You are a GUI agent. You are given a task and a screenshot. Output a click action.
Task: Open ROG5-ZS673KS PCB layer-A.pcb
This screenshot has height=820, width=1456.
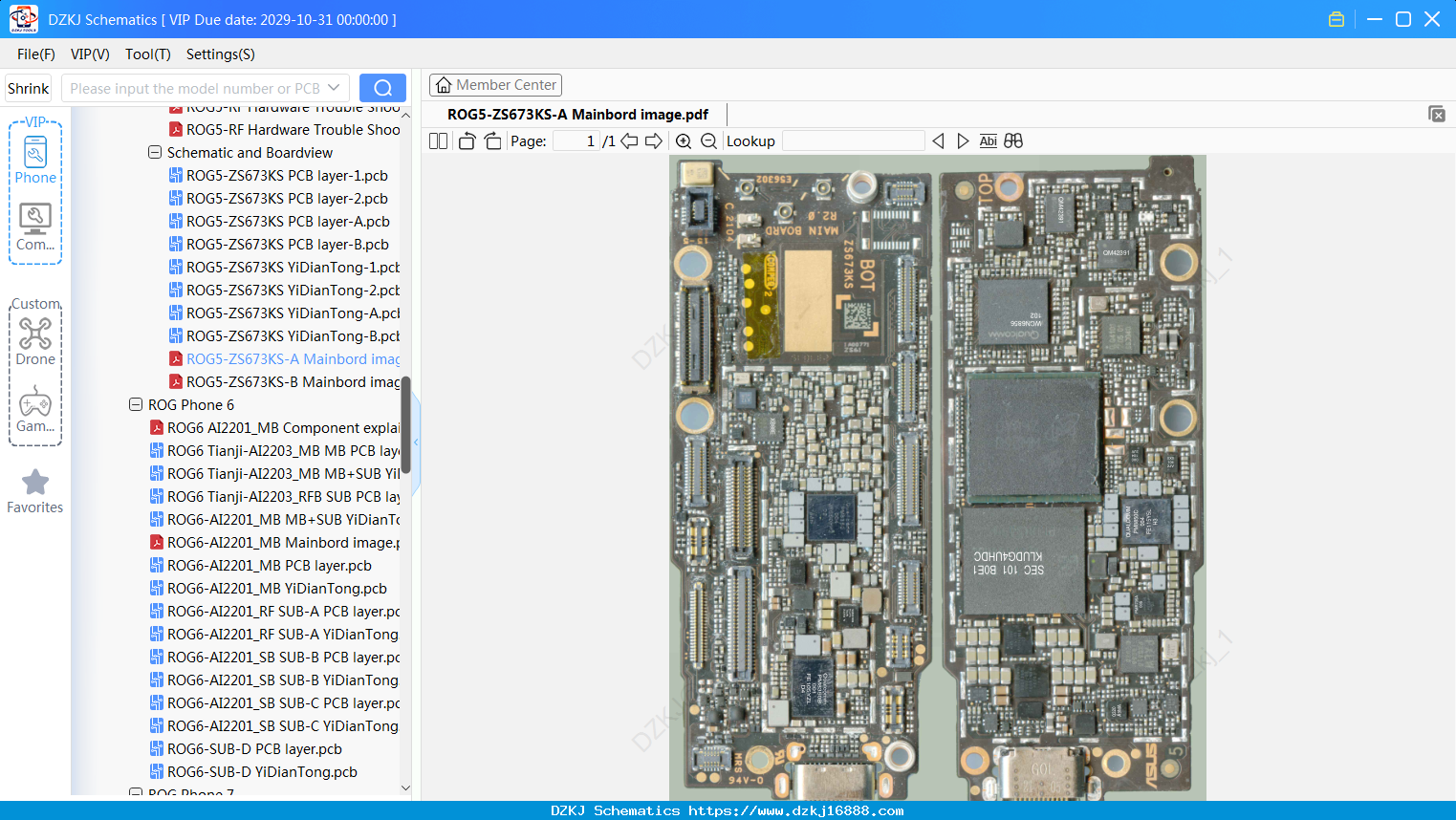point(287,222)
